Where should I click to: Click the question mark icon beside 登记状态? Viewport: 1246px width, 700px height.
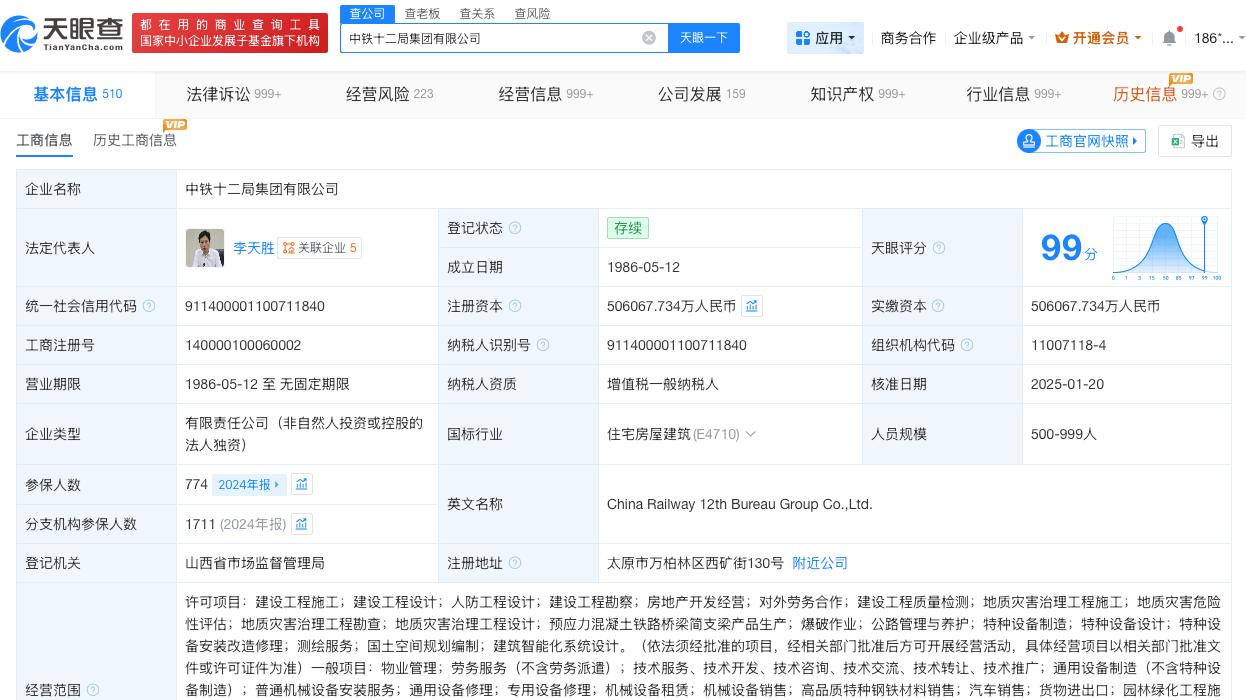point(516,227)
